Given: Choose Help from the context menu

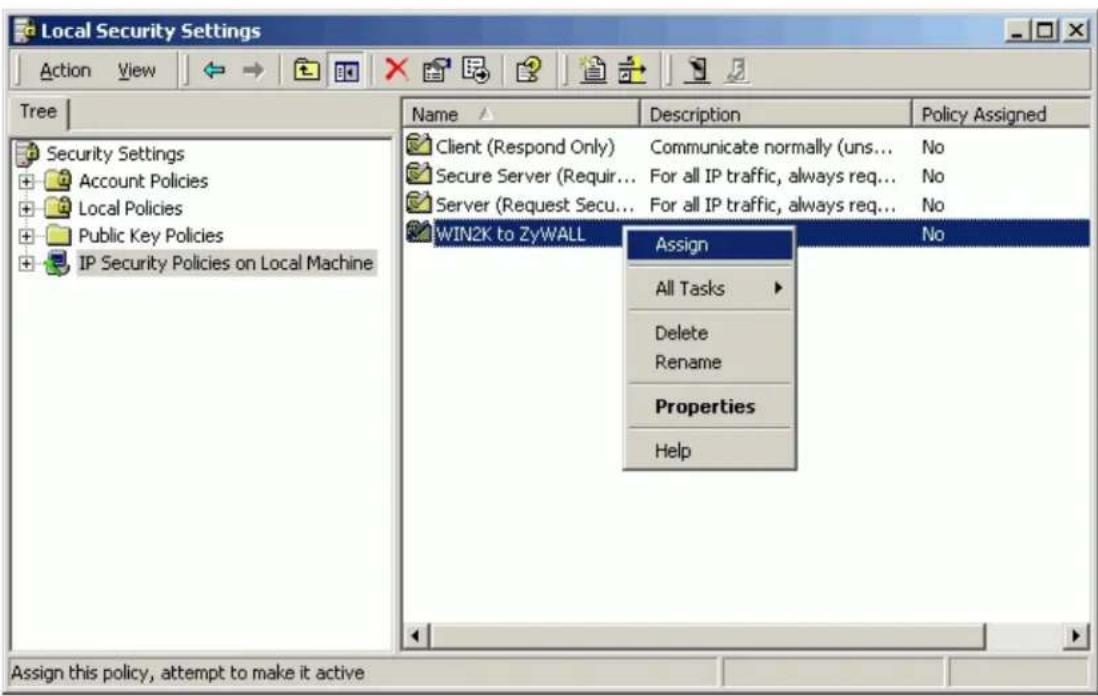Looking at the screenshot, I should (710, 450).
